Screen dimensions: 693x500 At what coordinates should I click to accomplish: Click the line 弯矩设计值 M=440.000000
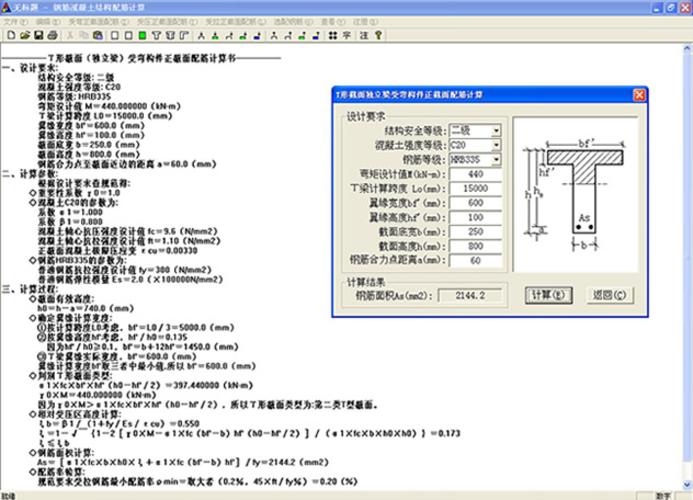click(110, 107)
